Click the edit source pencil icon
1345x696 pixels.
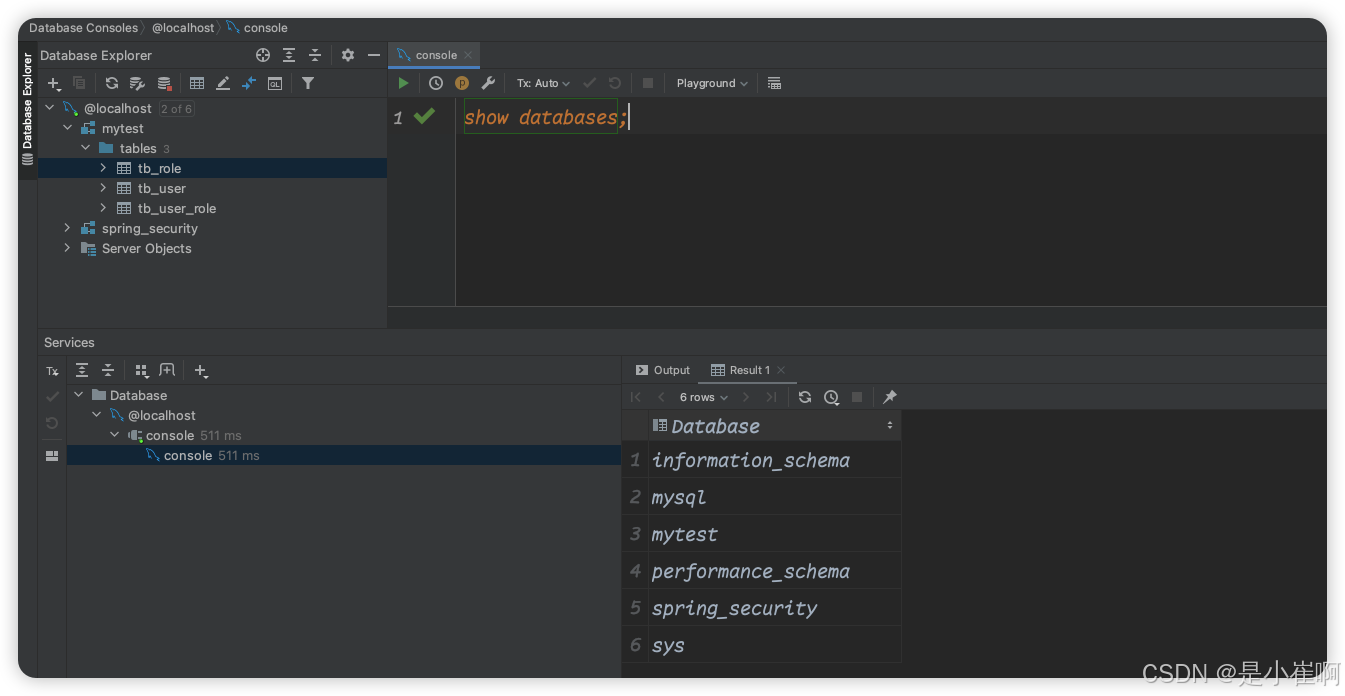(223, 83)
